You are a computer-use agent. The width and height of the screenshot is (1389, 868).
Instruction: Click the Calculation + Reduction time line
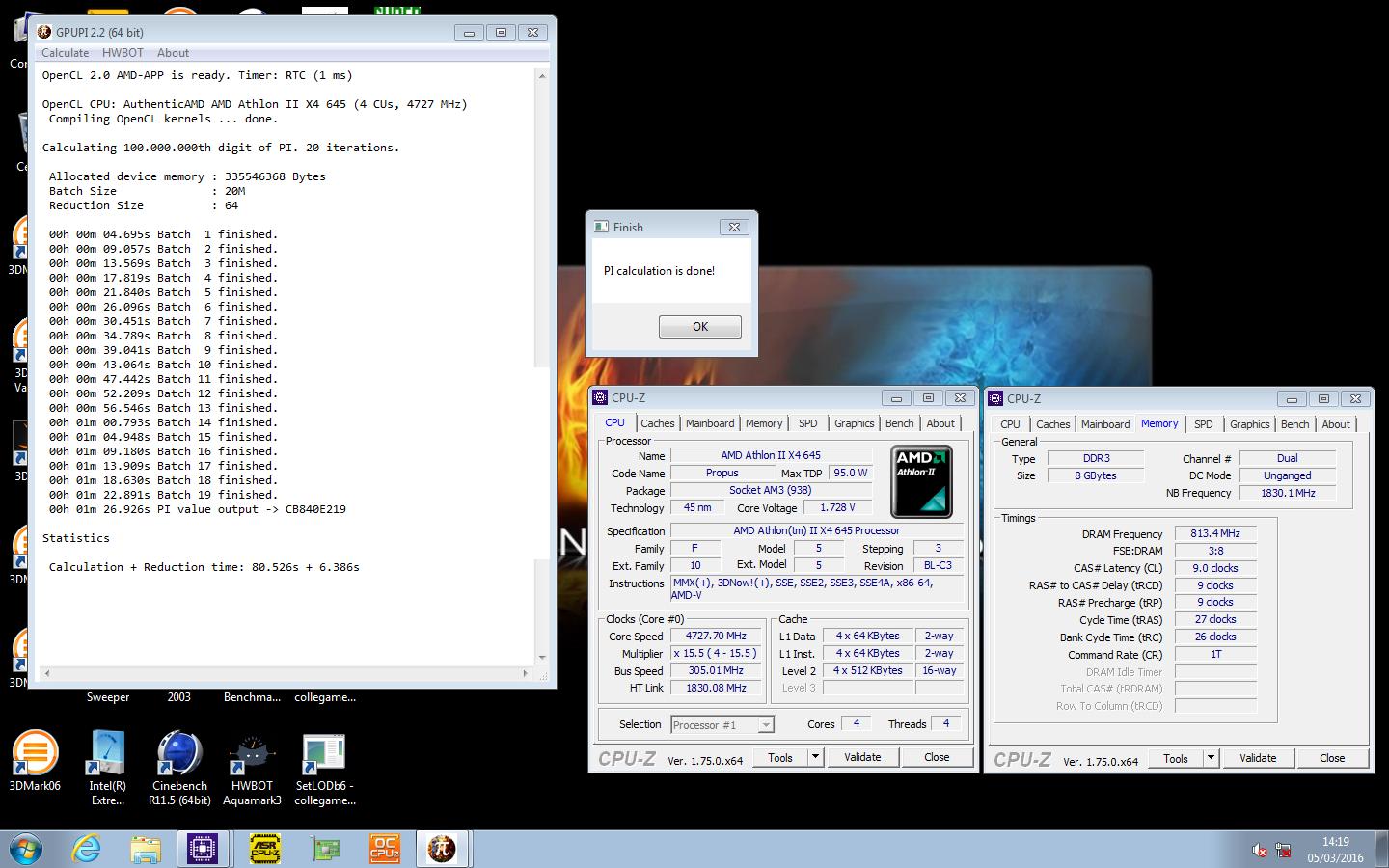(204, 567)
